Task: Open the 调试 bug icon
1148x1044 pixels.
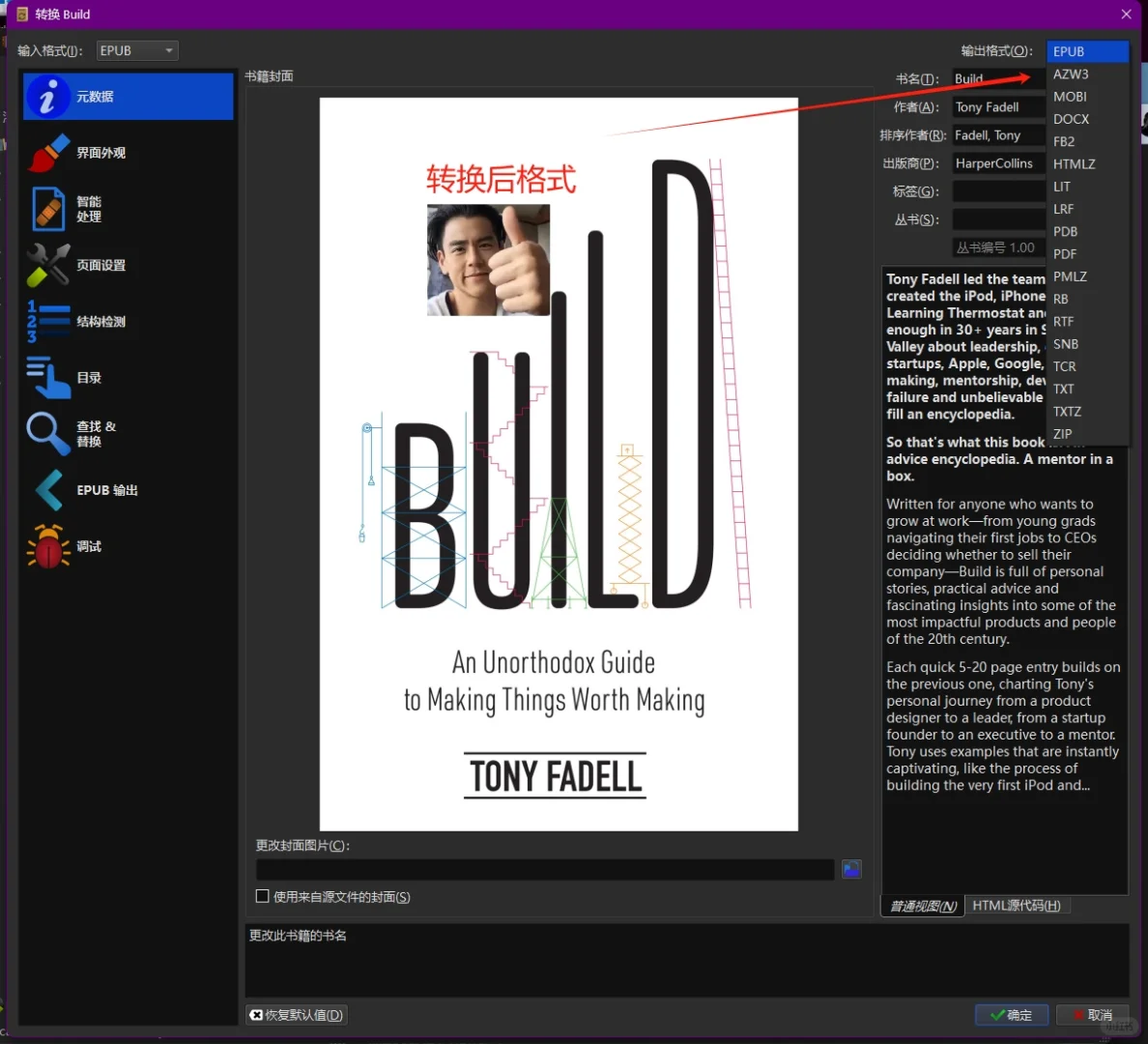Action: coord(48,546)
